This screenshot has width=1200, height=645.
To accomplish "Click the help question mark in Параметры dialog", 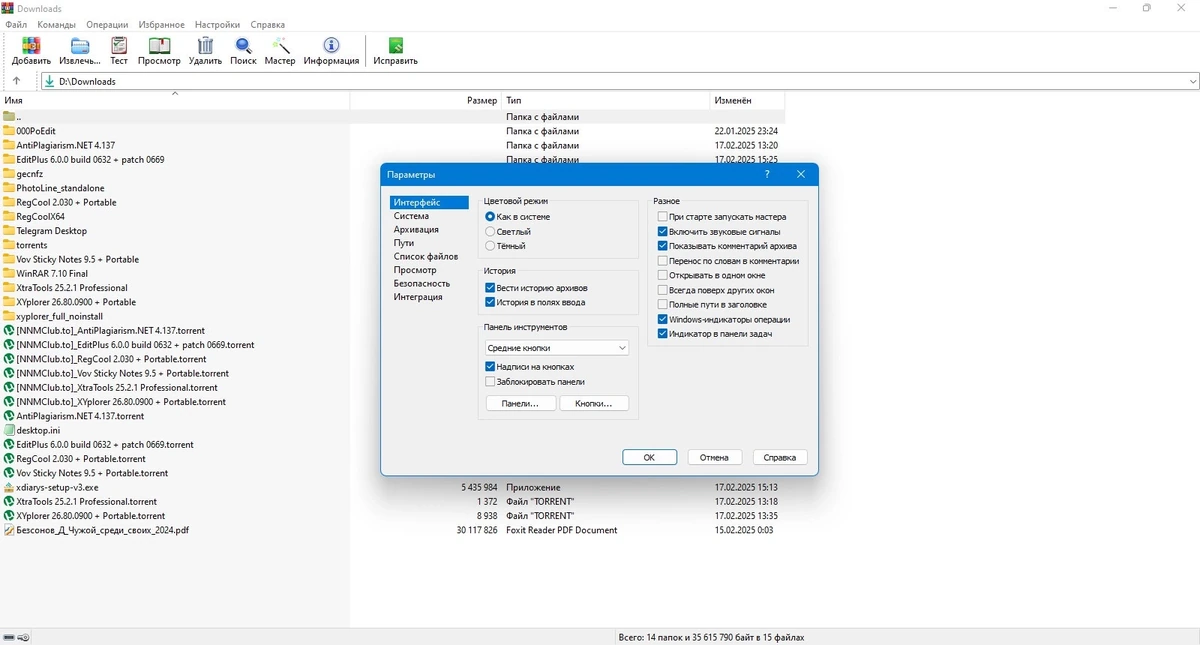I will (767, 174).
